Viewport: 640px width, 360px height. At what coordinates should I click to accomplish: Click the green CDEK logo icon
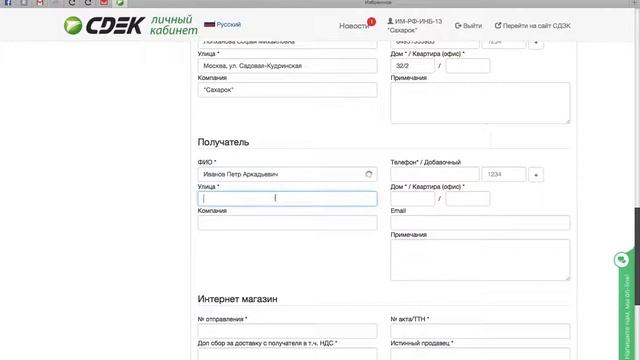click(x=73, y=25)
